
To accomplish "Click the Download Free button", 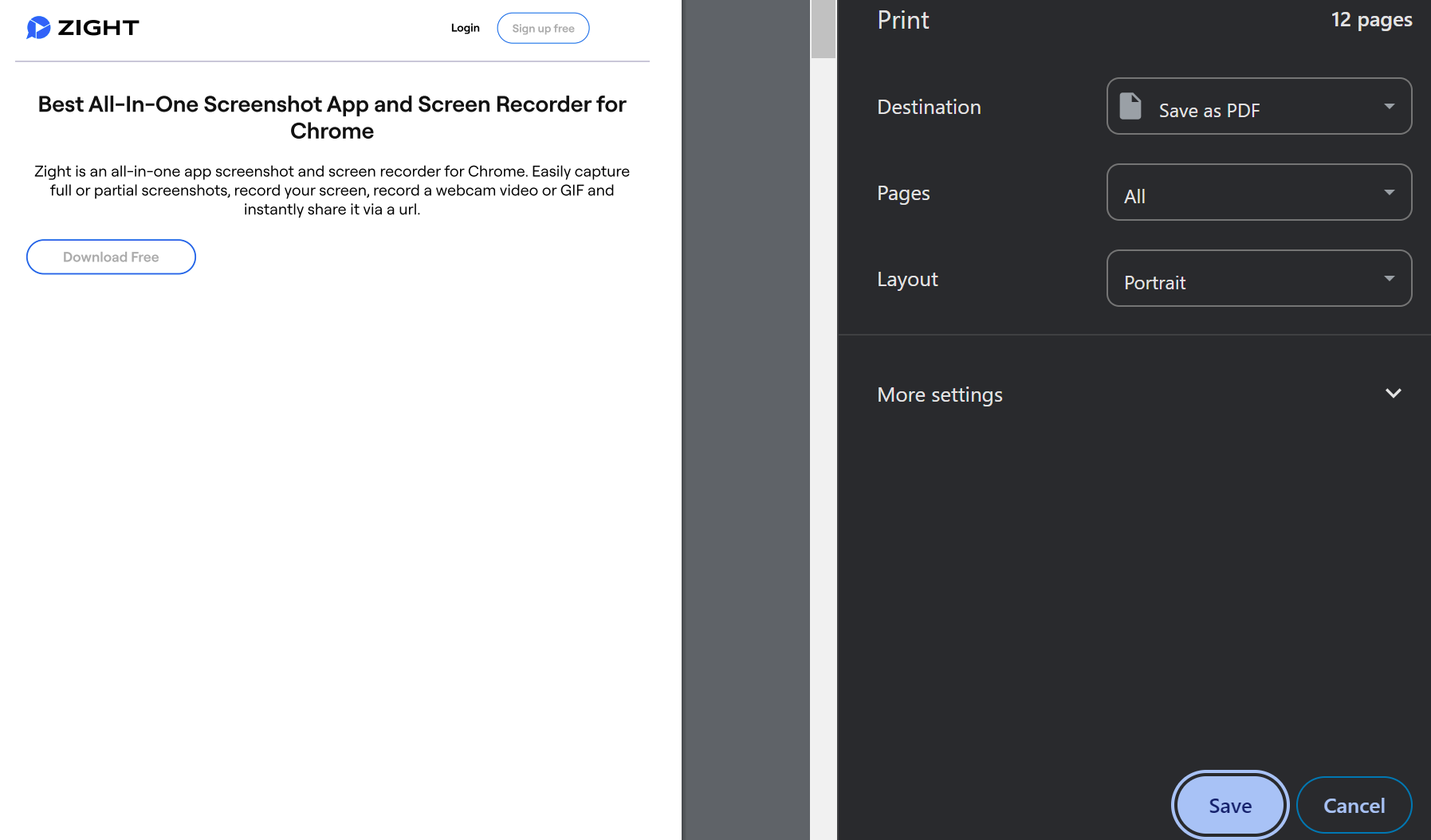I will pos(111,257).
